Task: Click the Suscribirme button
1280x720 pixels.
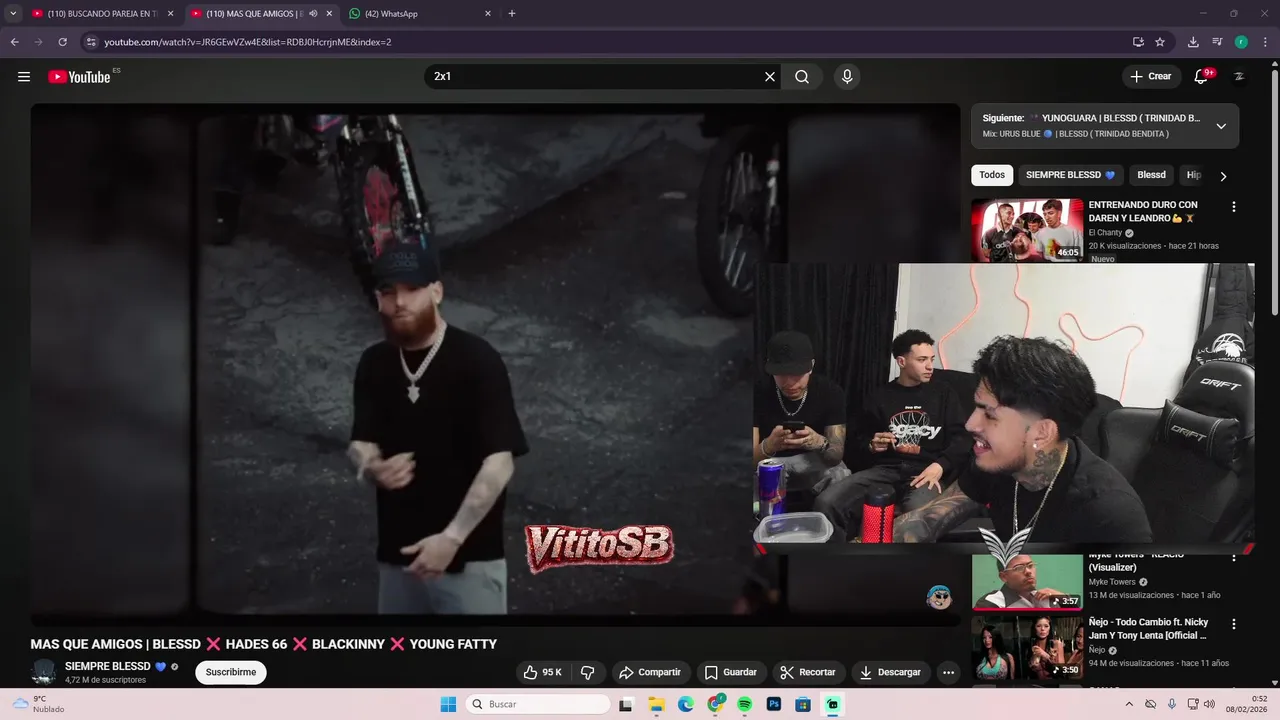Action: (x=231, y=672)
